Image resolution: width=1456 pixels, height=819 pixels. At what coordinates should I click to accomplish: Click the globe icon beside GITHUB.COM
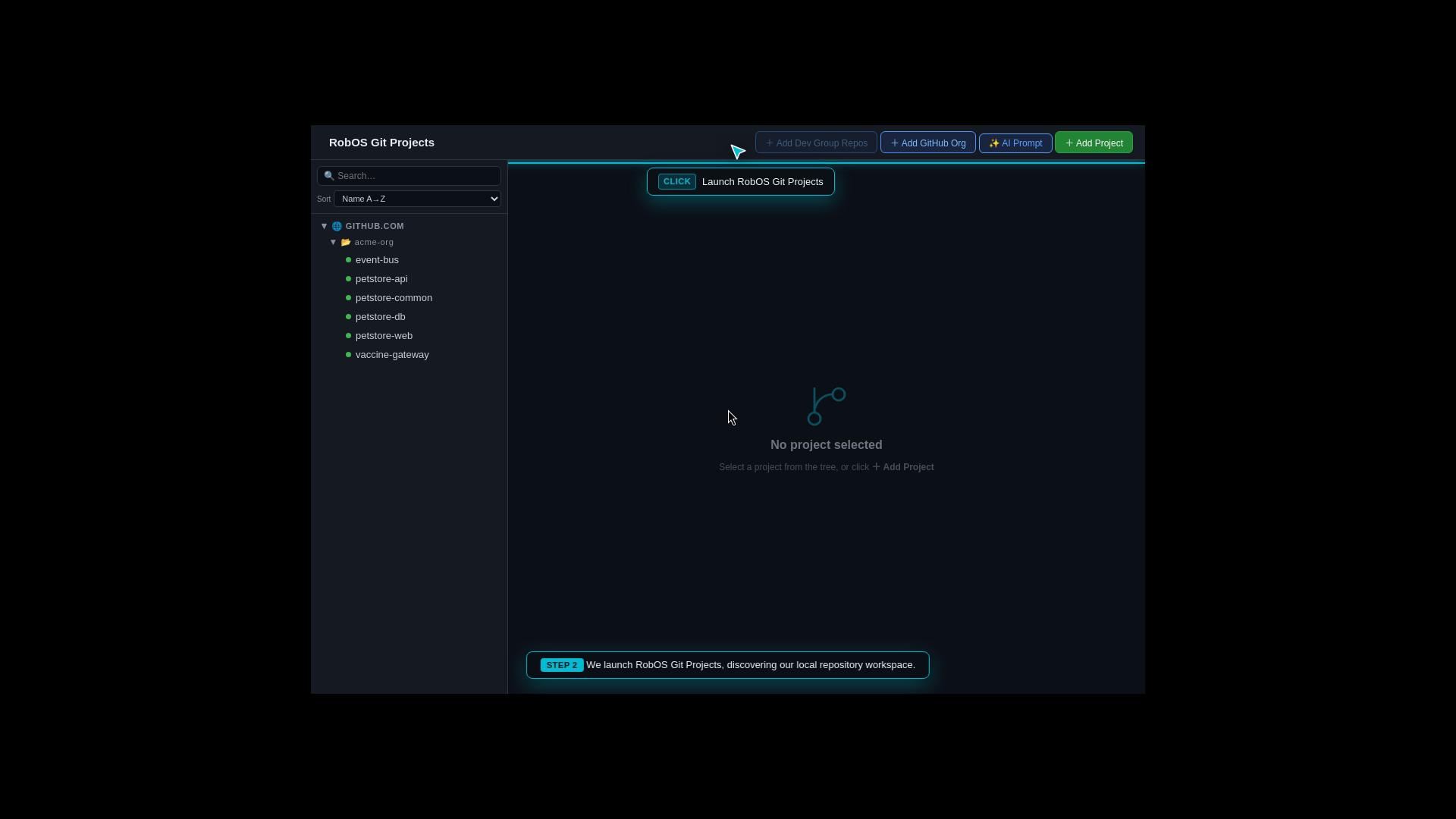337,226
